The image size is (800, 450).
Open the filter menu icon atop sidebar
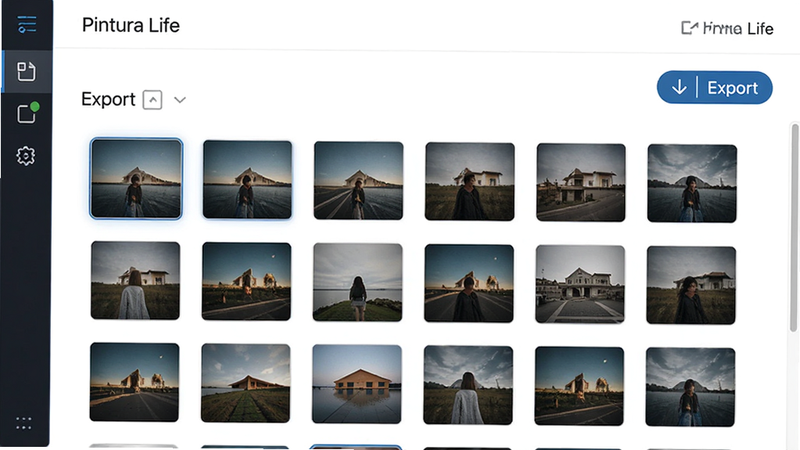(27, 24)
